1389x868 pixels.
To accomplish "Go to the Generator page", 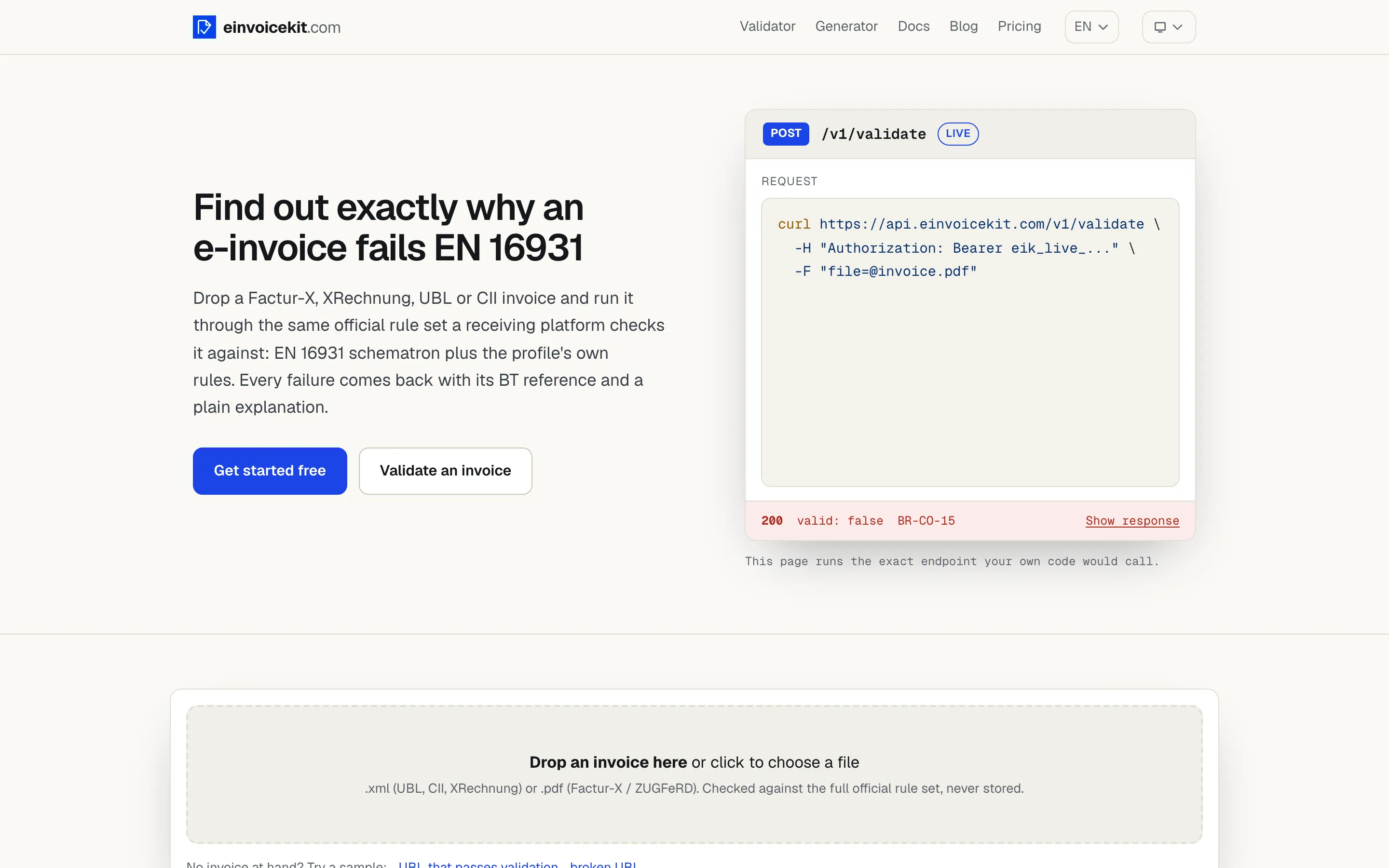I will click(846, 27).
